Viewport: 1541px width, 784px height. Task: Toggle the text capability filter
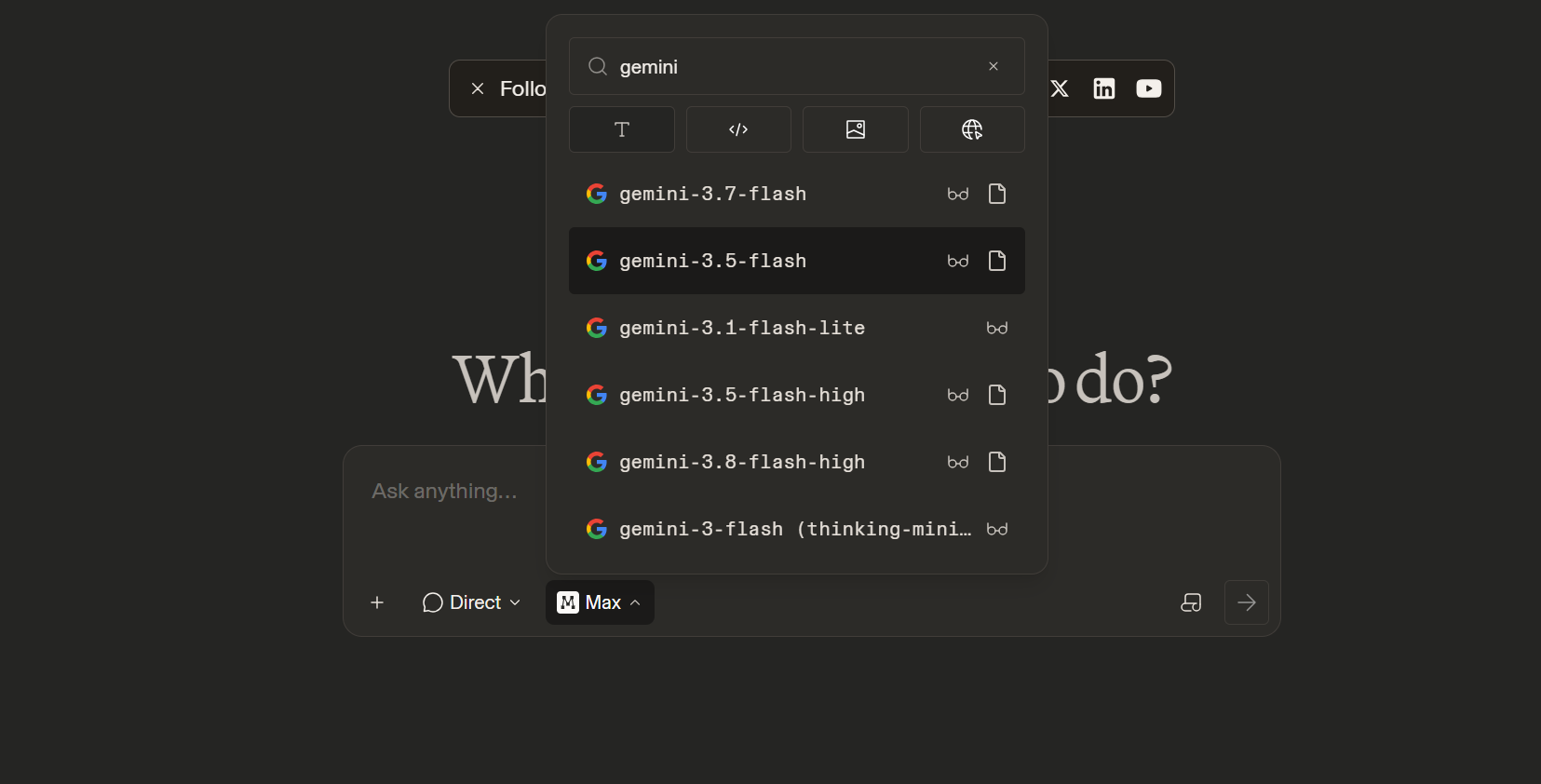621,129
